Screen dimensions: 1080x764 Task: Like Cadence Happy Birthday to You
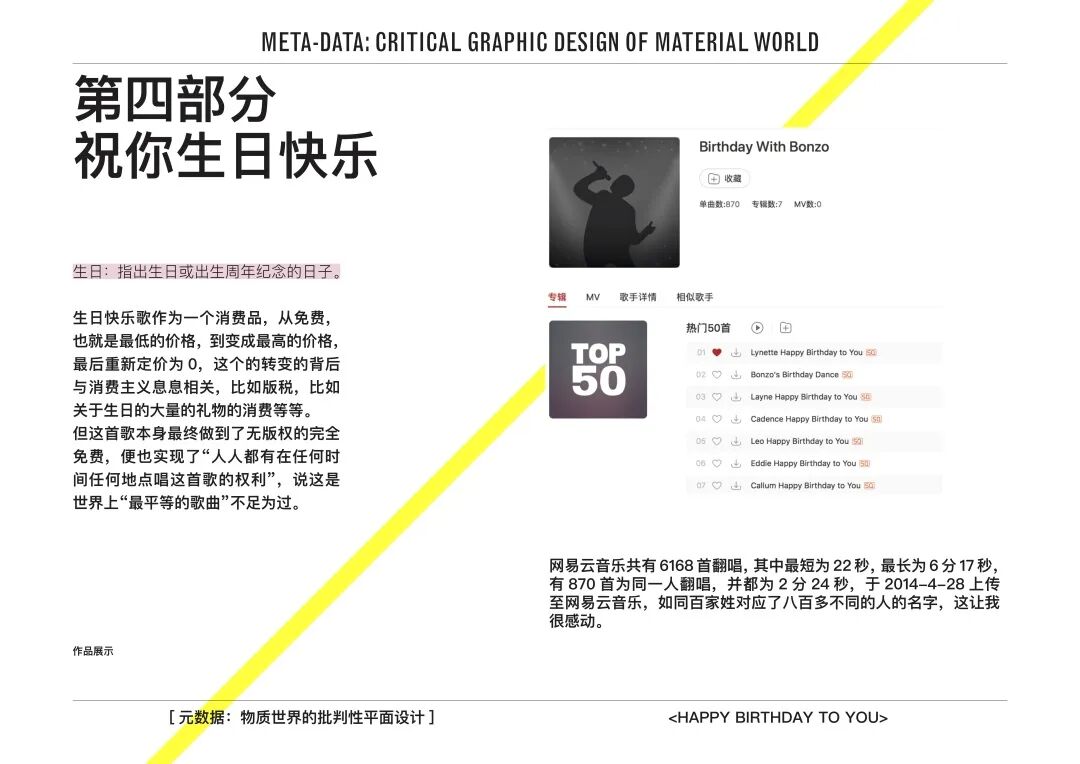[716, 419]
